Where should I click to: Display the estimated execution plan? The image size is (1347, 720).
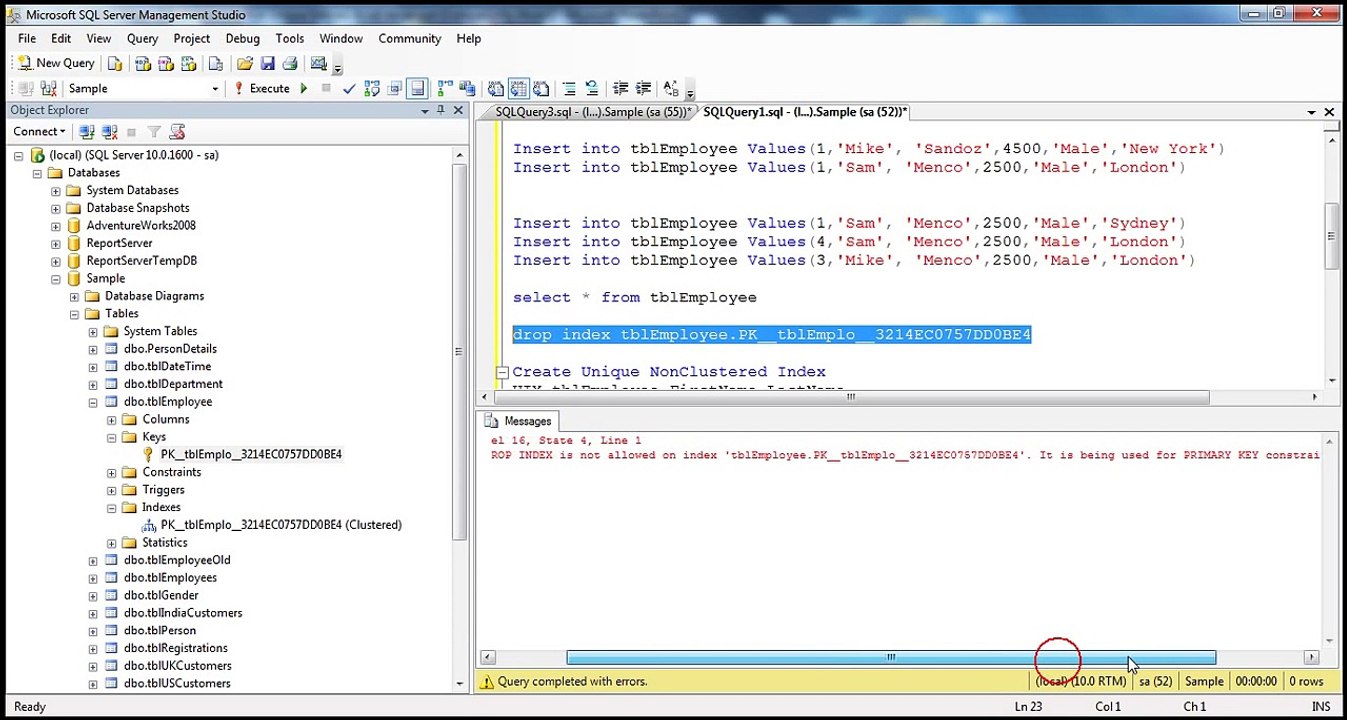pos(372,89)
